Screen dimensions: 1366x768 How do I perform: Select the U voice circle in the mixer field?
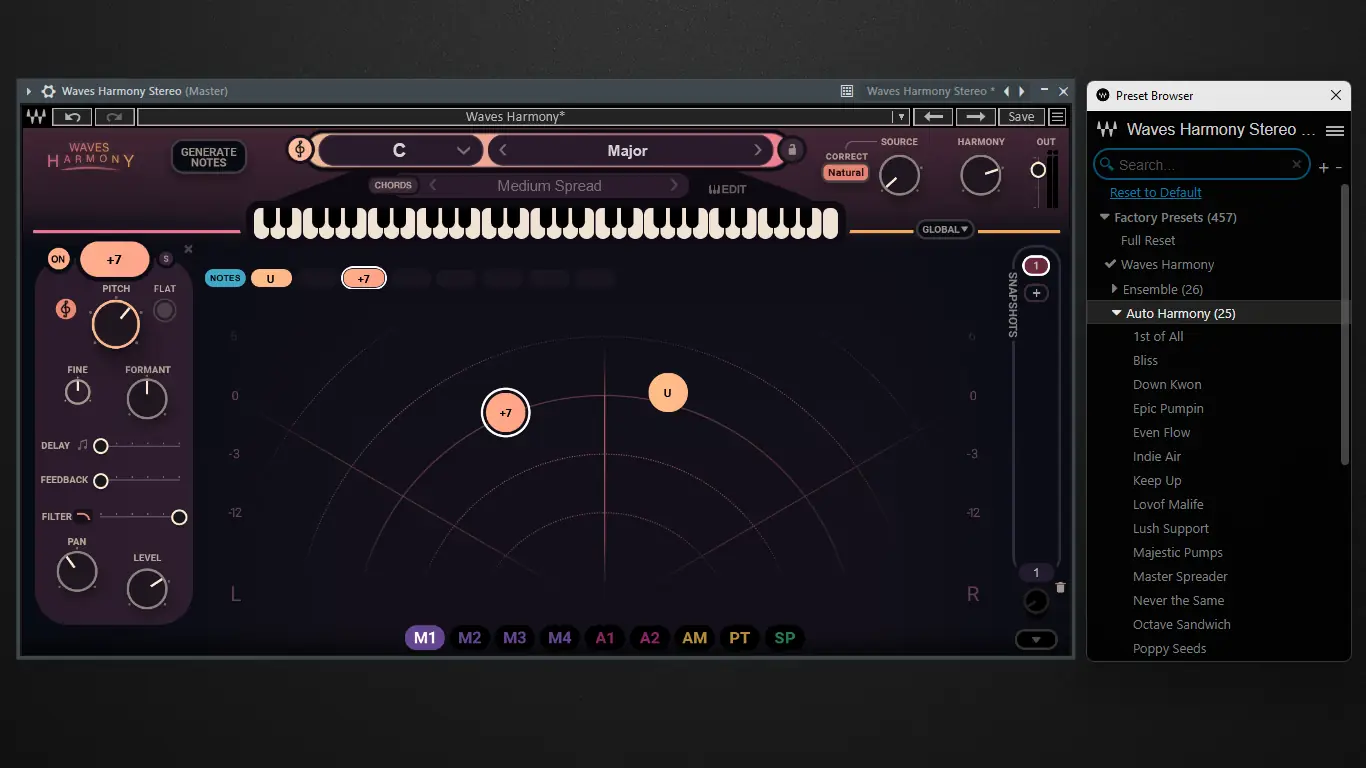(668, 392)
